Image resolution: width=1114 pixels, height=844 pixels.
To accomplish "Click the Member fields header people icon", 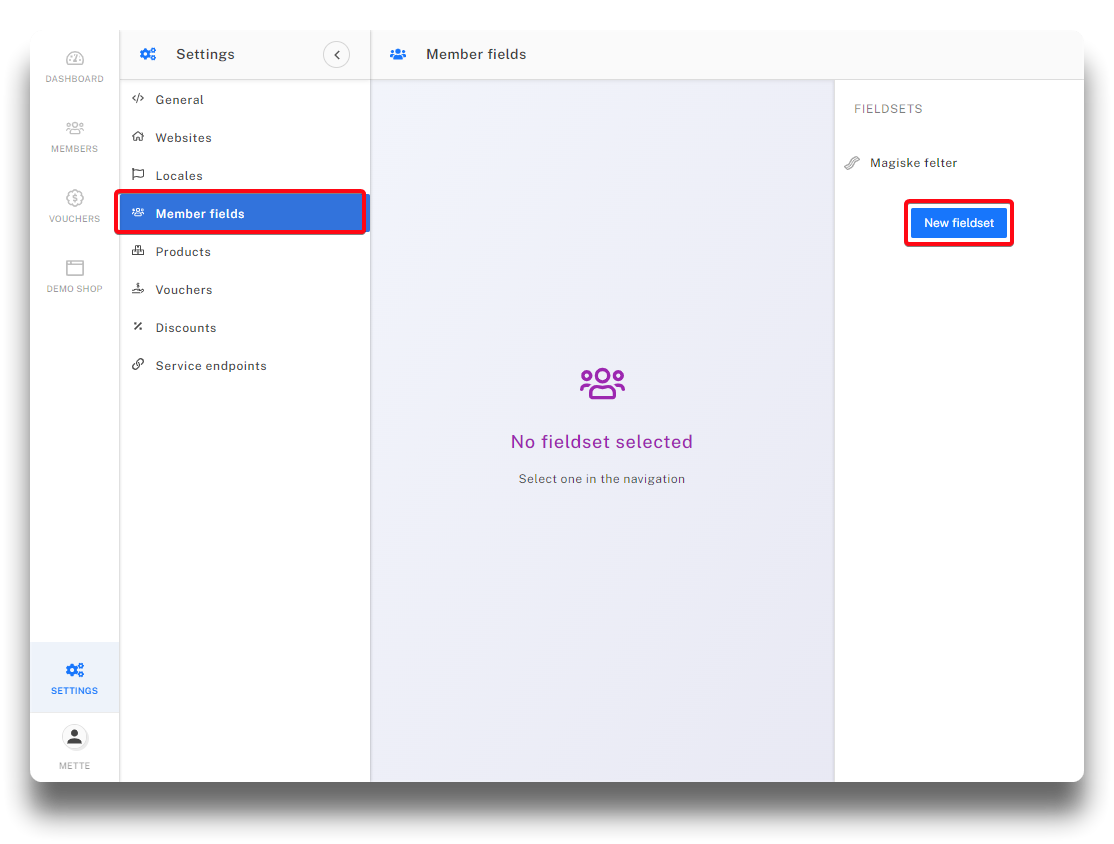I will click(x=398, y=54).
